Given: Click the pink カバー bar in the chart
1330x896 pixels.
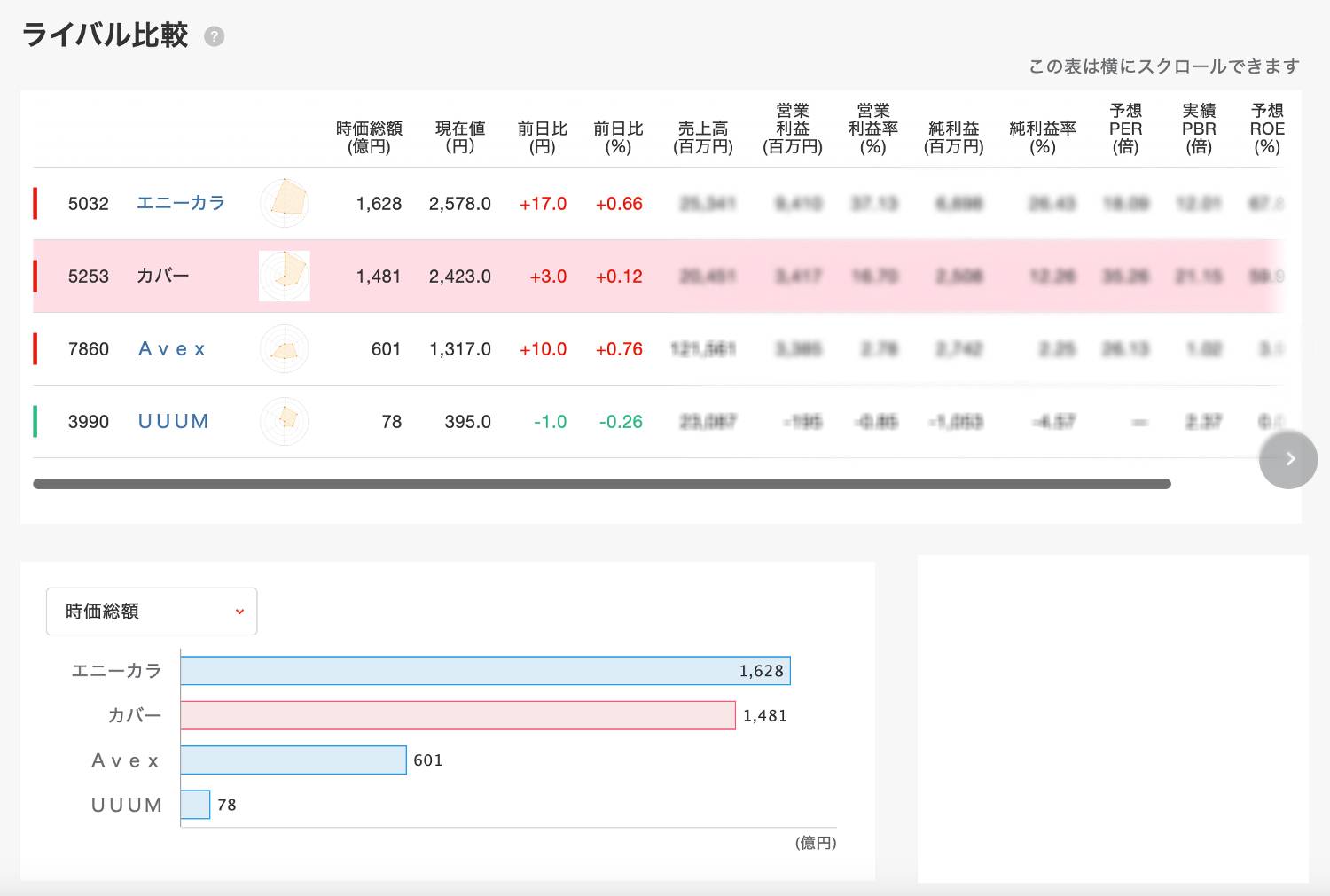Looking at the screenshot, I should [x=458, y=715].
